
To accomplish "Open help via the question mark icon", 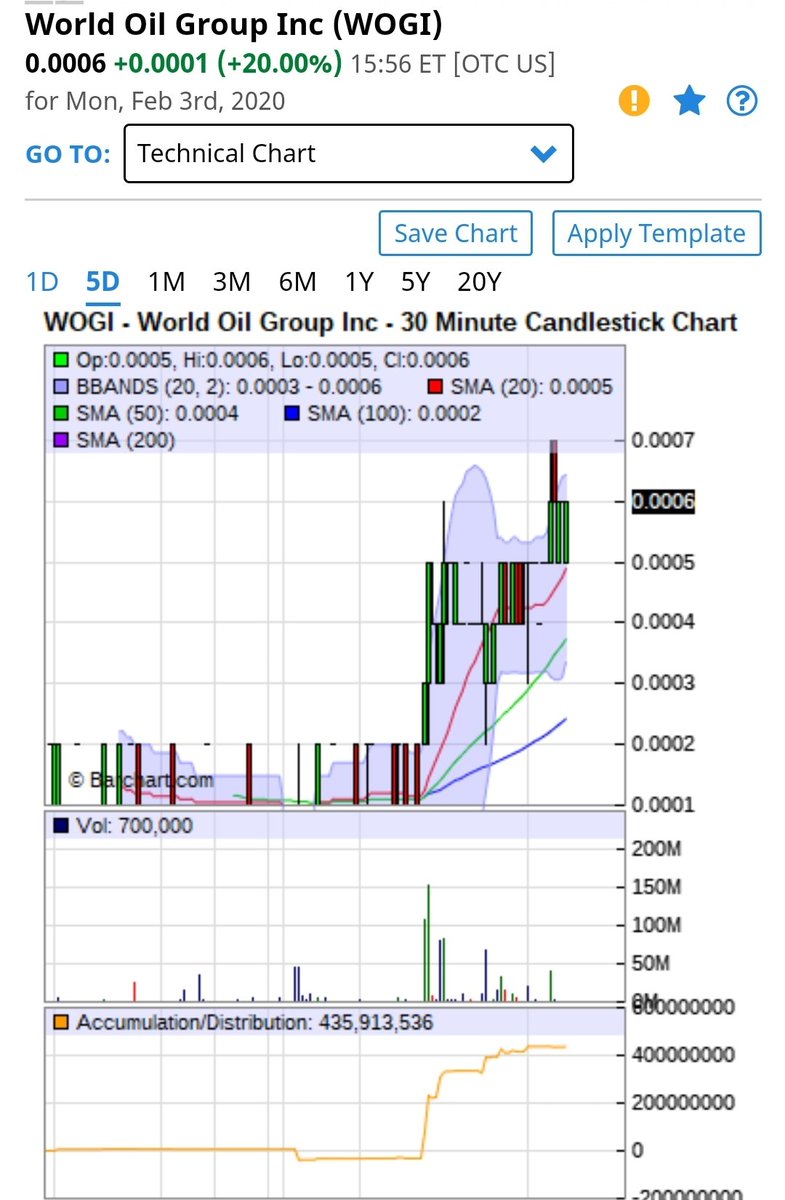I will click(742, 101).
